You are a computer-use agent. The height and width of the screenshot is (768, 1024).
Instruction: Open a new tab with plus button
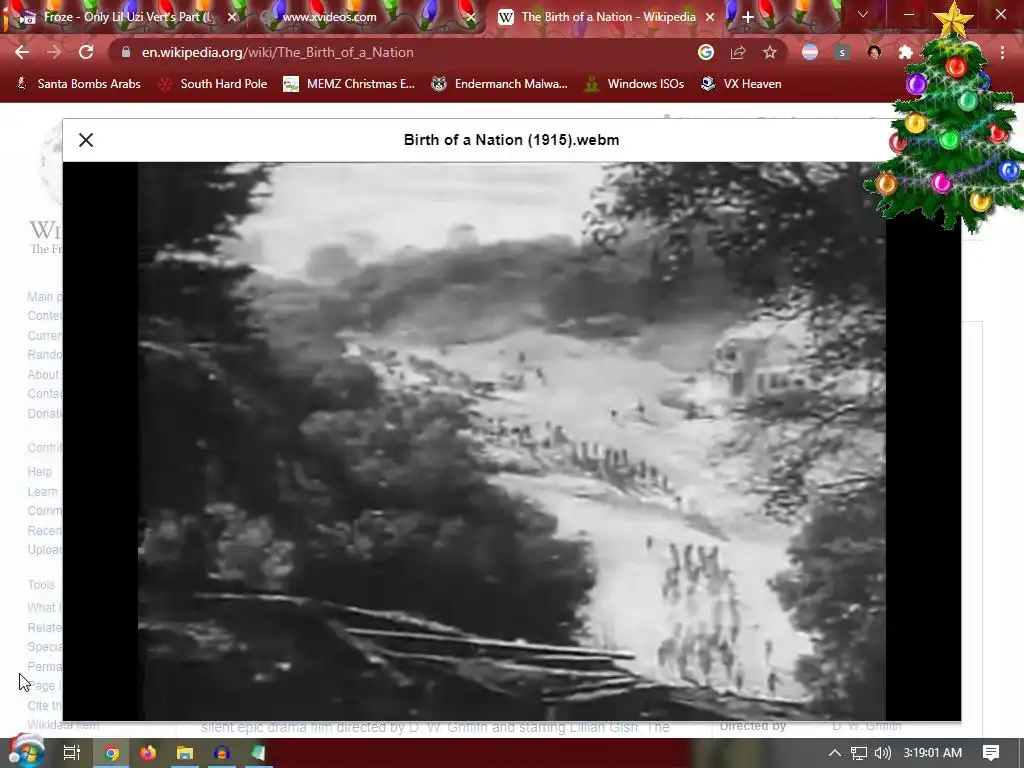click(748, 17)
